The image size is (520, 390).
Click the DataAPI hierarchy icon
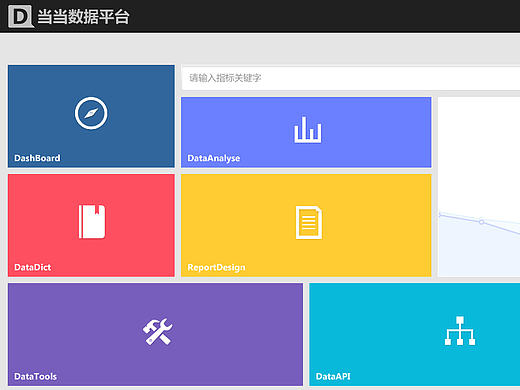pyautogui.click(x=460, y=331)
